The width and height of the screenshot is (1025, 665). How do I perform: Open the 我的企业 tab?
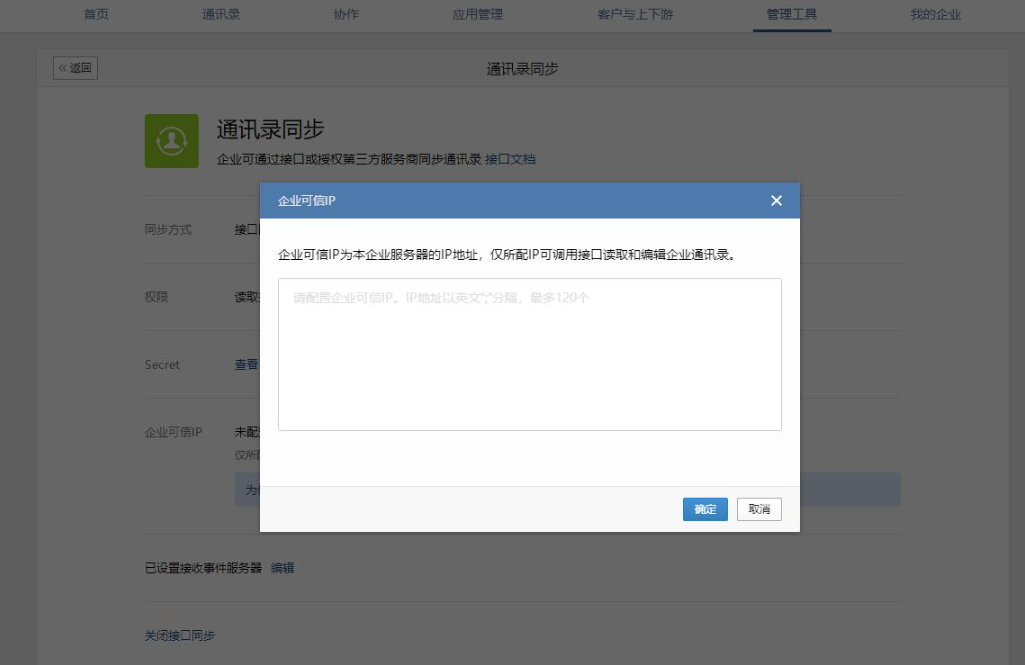(x=935, y=14)
